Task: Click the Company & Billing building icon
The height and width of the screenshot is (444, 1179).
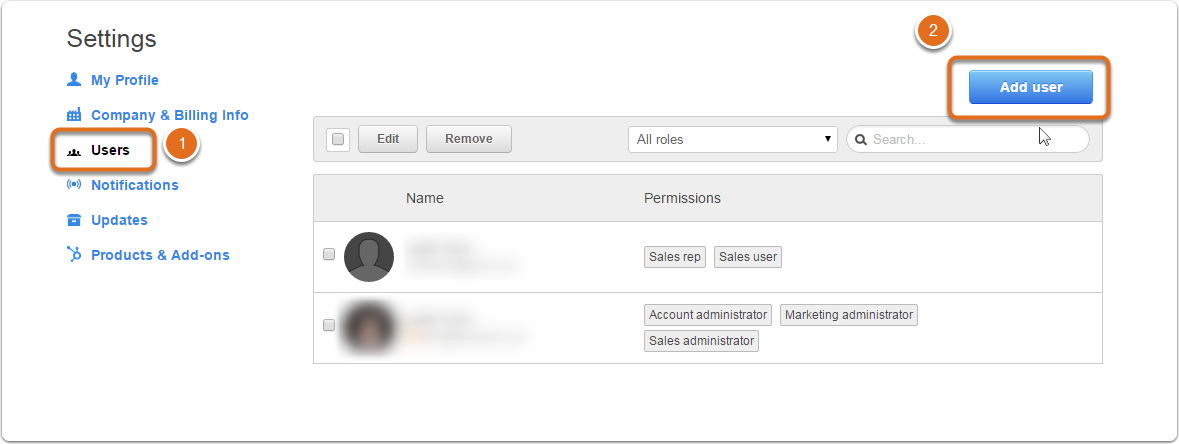Action: point(74,115)
